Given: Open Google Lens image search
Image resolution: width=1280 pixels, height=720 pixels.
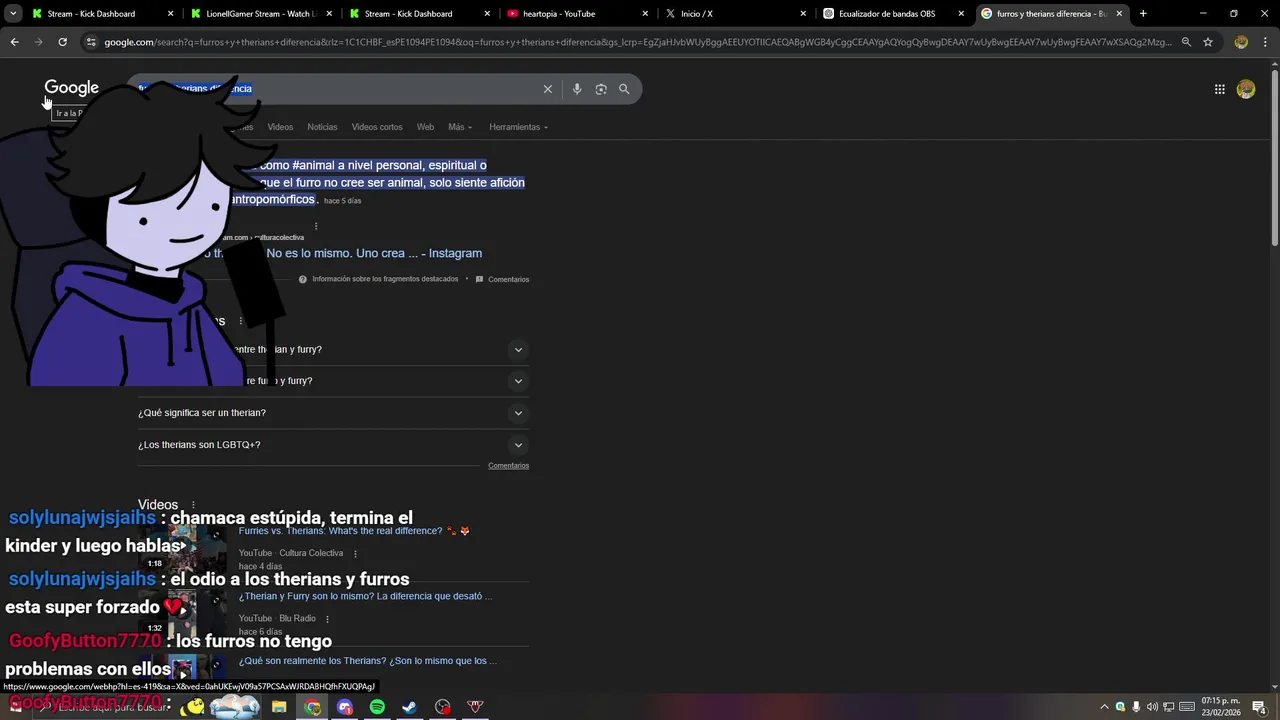Looking at the screenshot, I should click(x=601, y=89).
